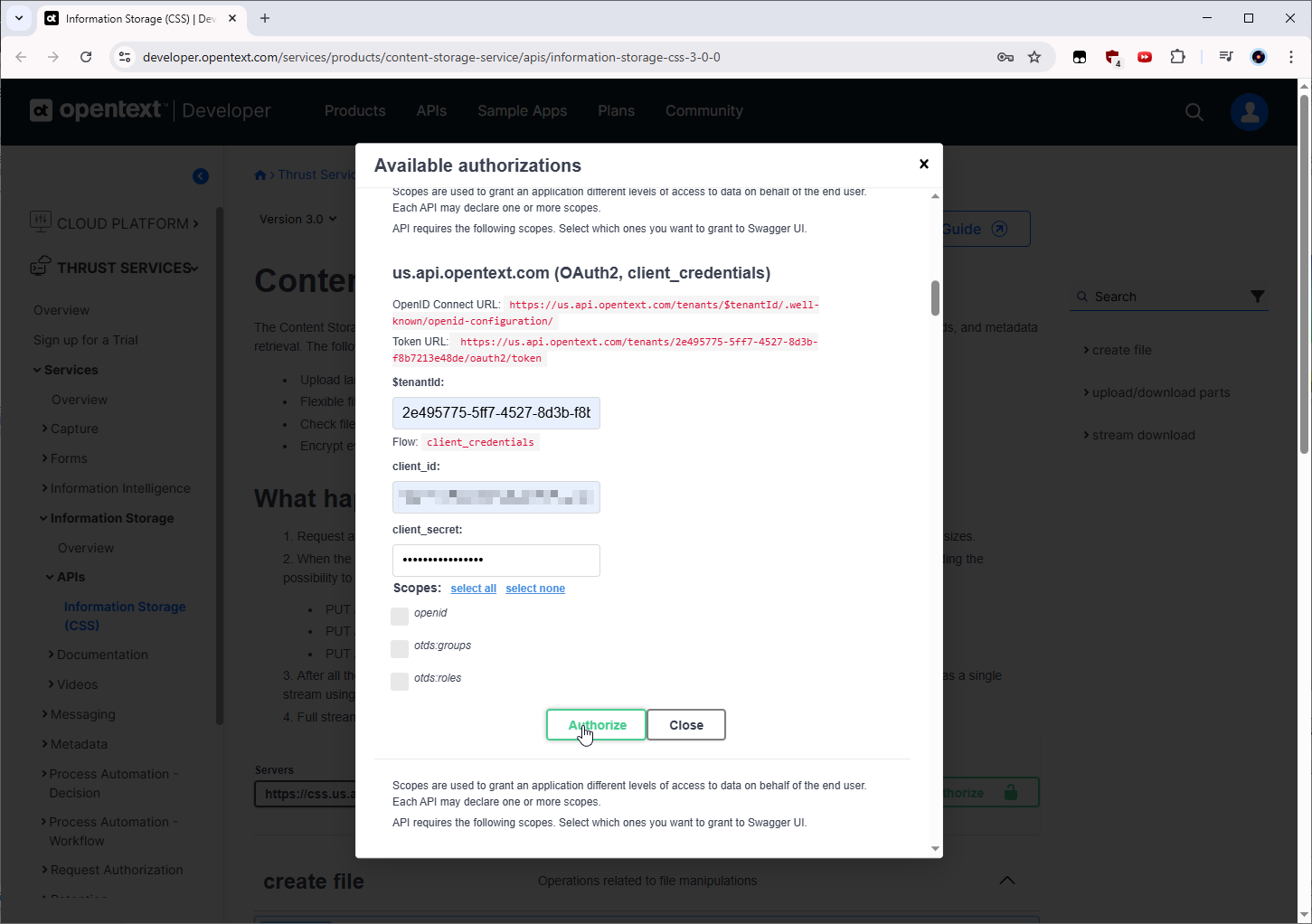Image resolution: width=1312 pixels, height=924 pixels.
Task: Expand CLOUD PLATFORM sidebar section
Action: 115,223
